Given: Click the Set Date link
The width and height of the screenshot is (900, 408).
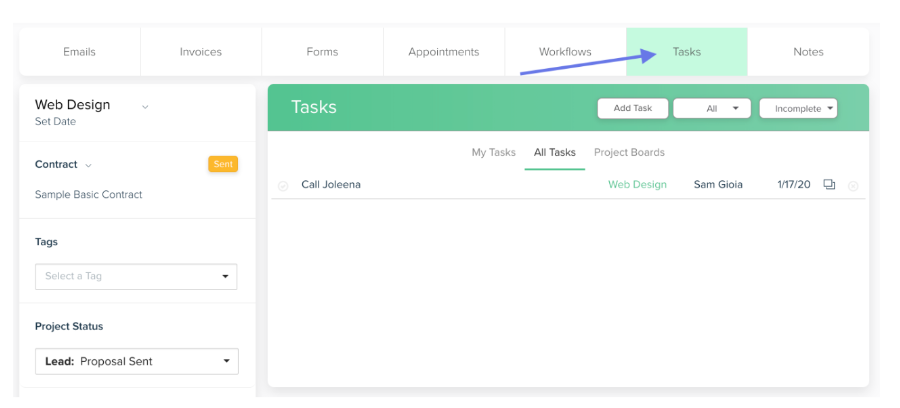Looking at the screenshot, I should pyautogui.click(x=55, y=122).
